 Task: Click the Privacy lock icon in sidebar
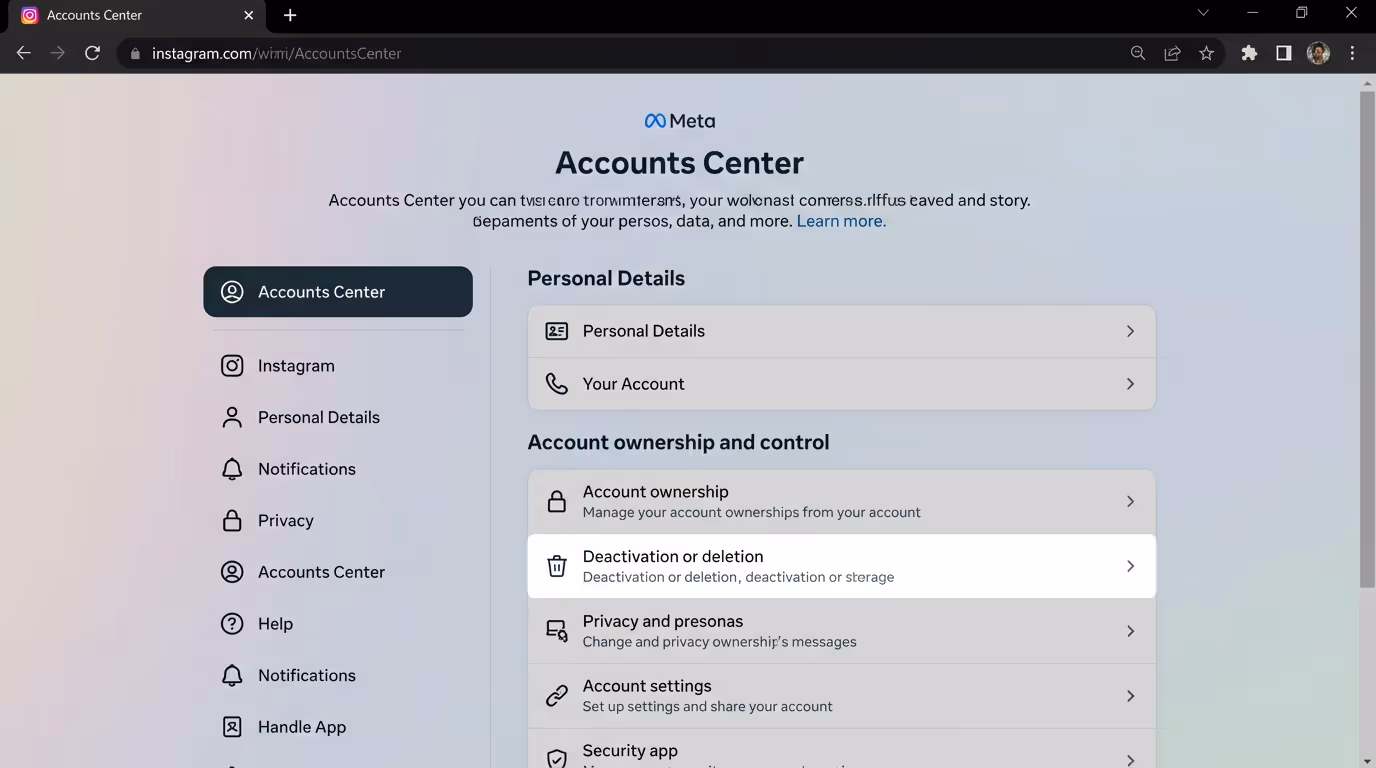[232, 521]
